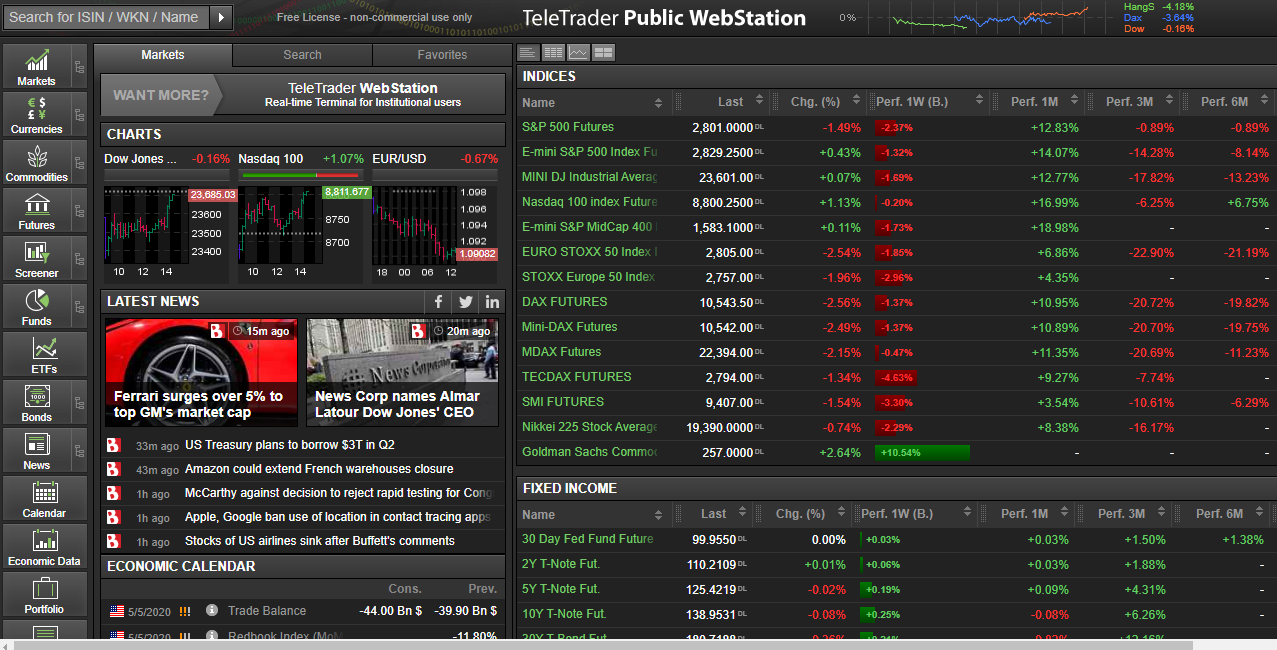The width and height of the screenshot is (1277, 650).
Task: Open the ETFs section in the sidebar
Action: pos(44,355)
